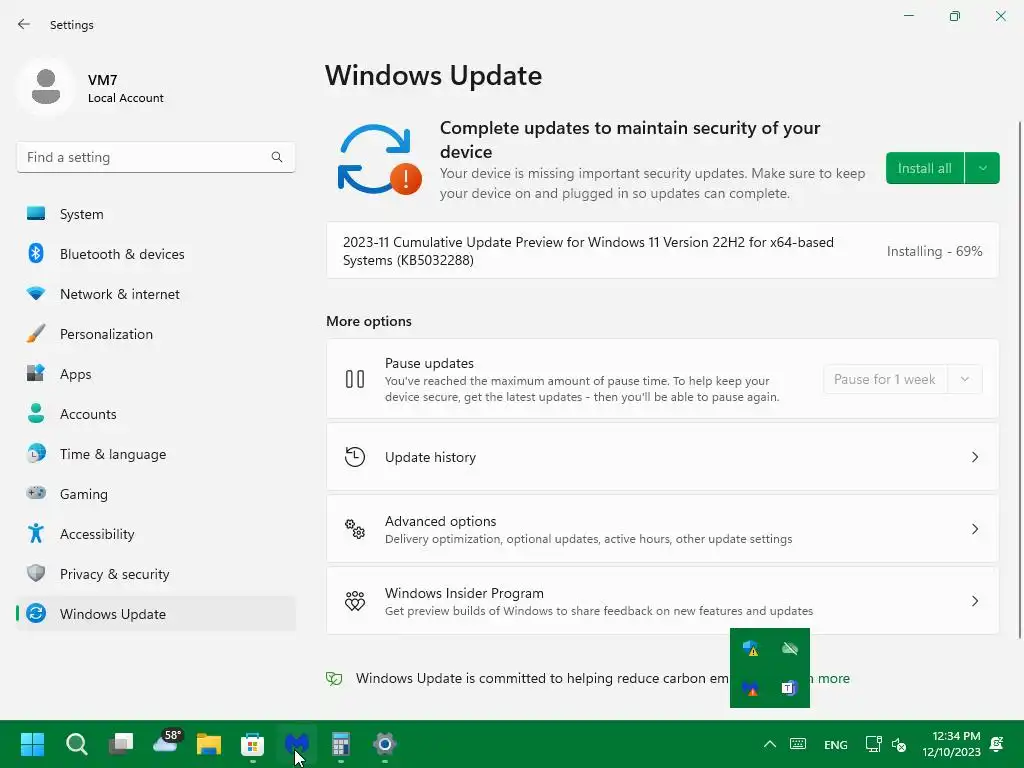Click the vertical scrollbar on the right

1019,379
